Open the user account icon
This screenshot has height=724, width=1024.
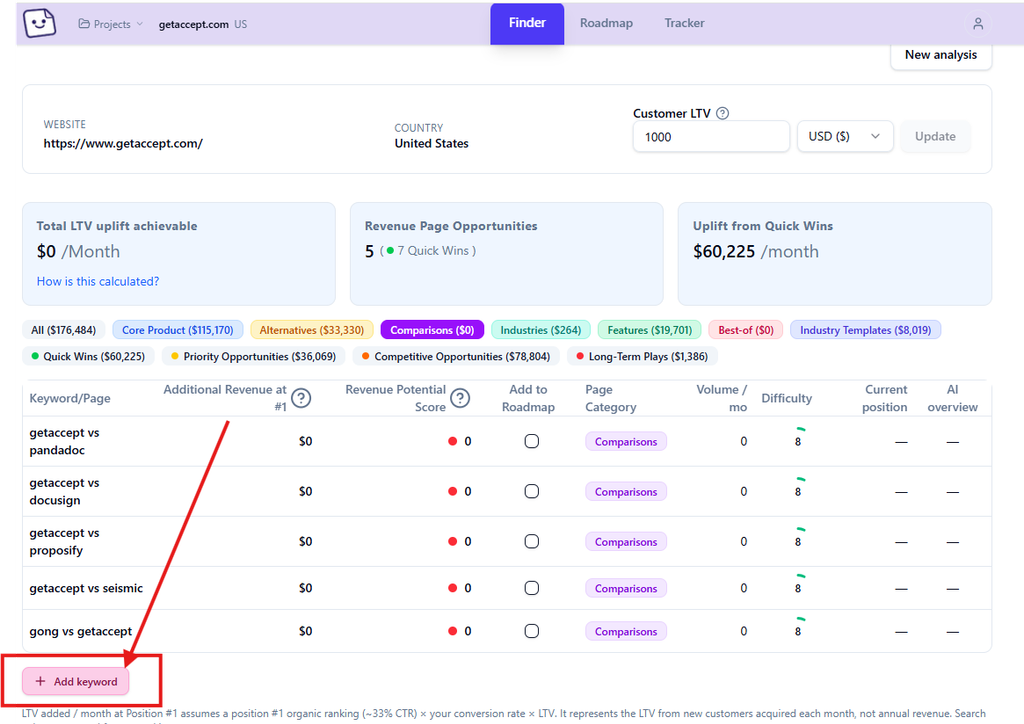point(978,24)
